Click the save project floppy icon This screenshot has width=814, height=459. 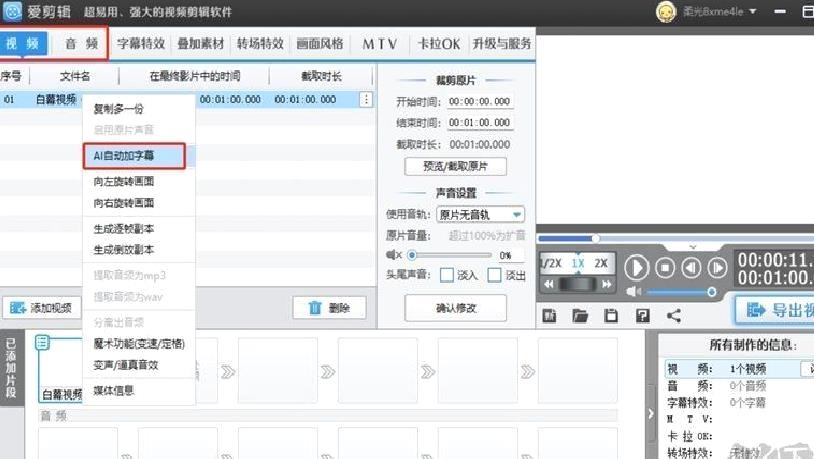point(611,316)
